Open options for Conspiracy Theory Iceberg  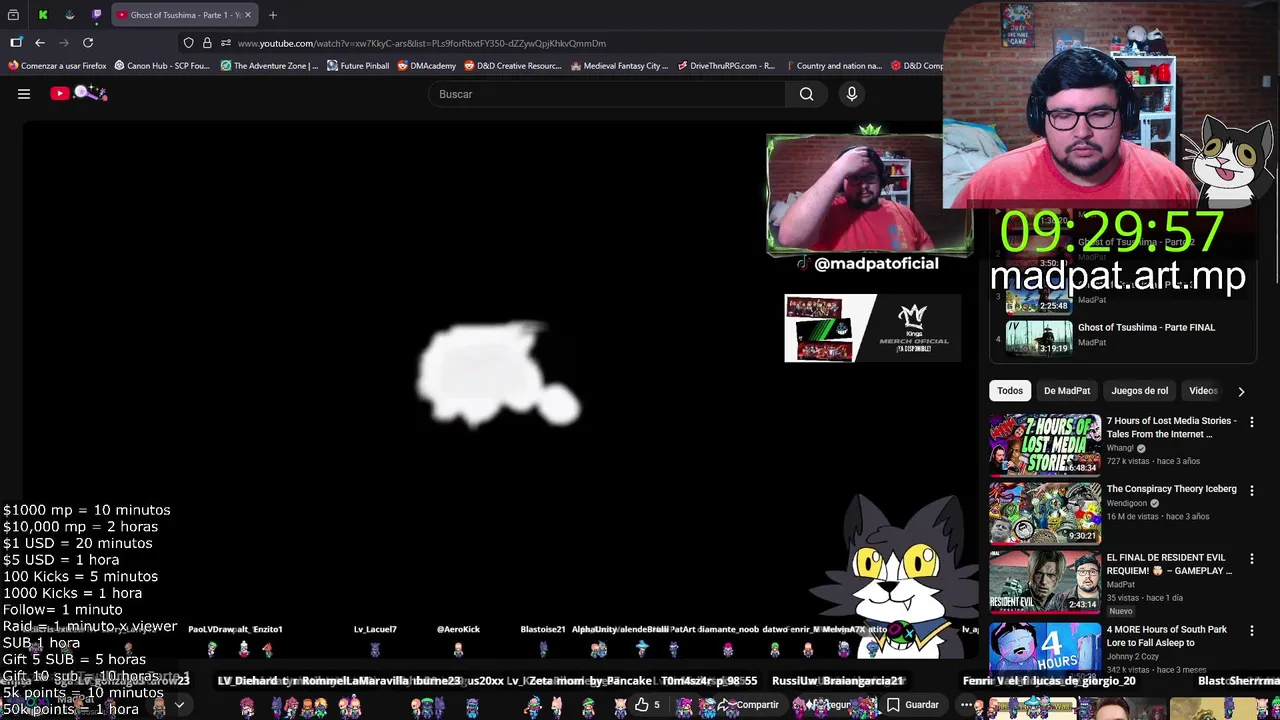(x=1251, y=490)
